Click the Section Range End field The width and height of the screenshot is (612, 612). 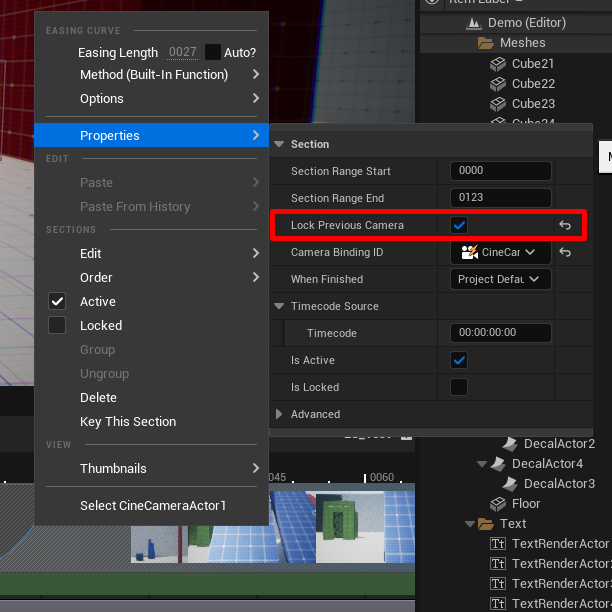501,197
